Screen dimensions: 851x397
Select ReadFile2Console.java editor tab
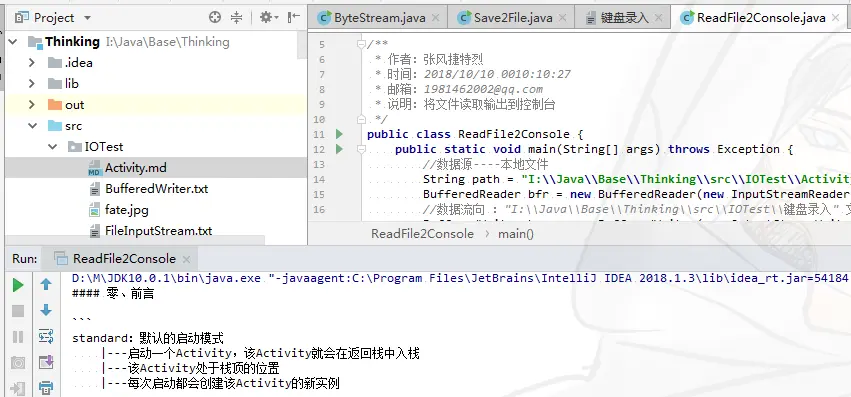click(x=760, y=17)
